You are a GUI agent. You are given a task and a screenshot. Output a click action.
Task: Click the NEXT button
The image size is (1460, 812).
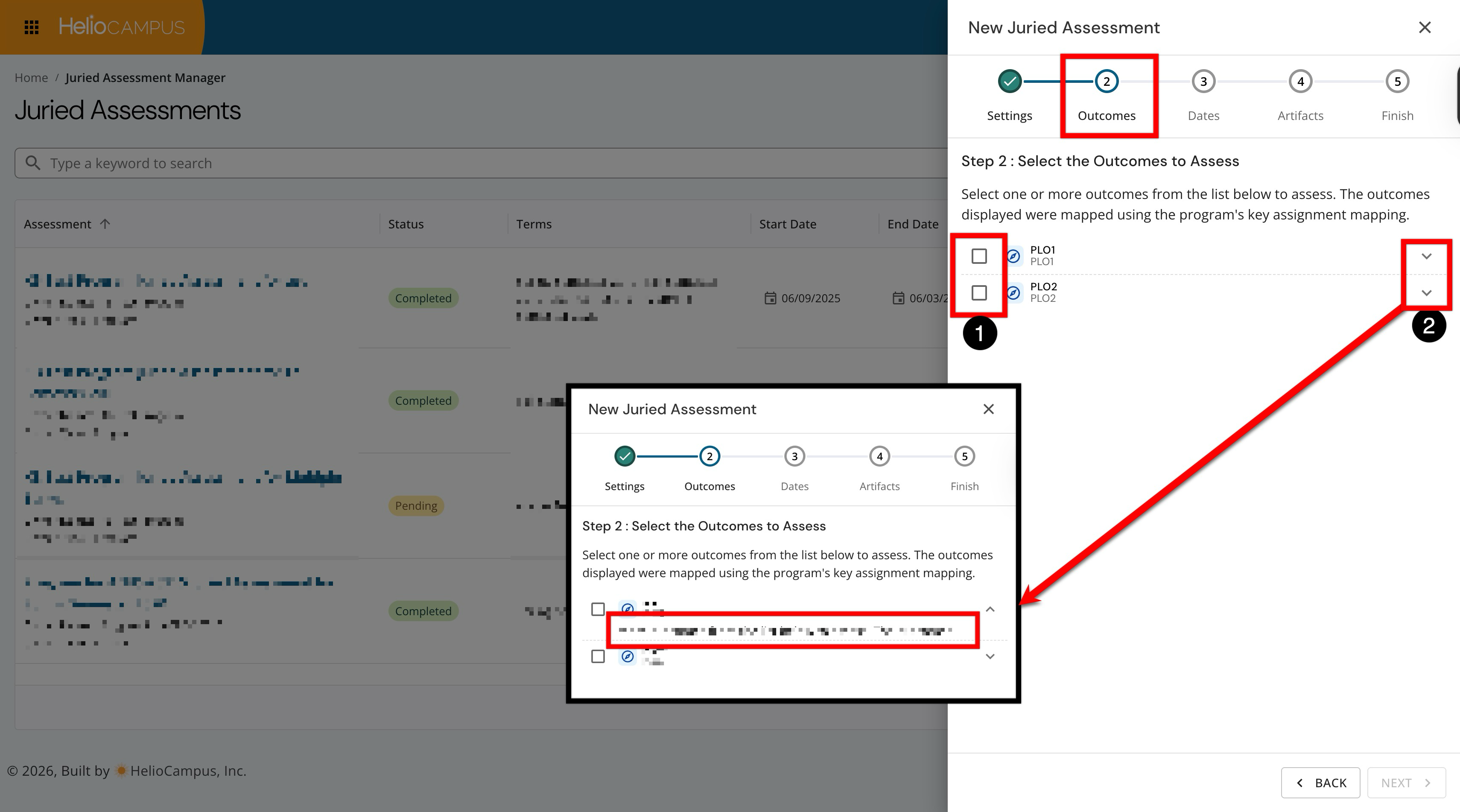1407,783
